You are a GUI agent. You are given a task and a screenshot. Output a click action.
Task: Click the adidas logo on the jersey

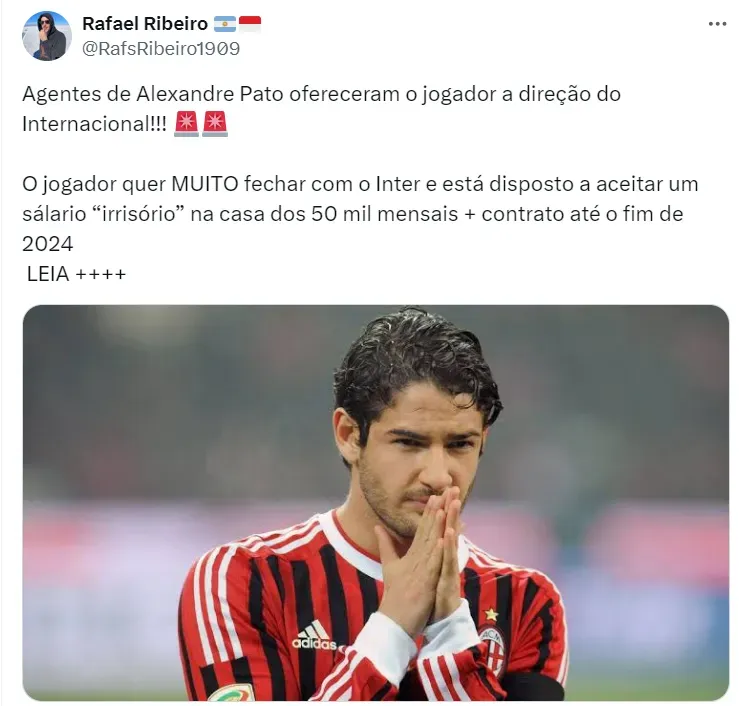coord(314,636)
